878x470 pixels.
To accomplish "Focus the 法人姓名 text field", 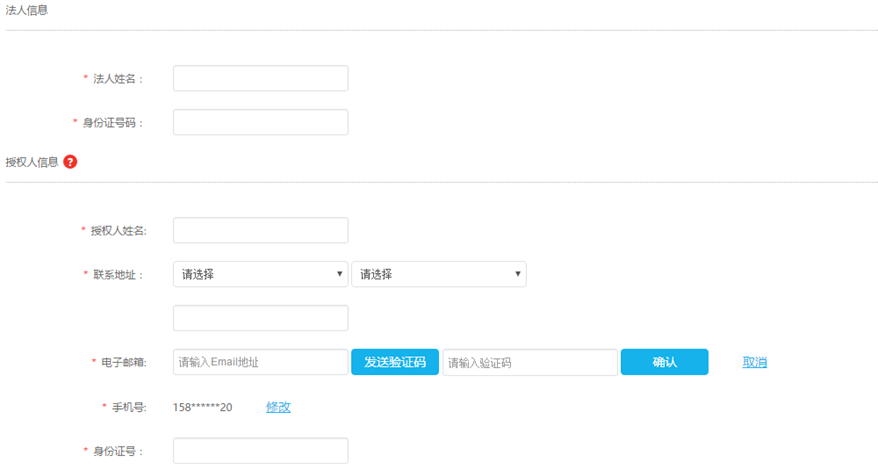I will (260, 78).
